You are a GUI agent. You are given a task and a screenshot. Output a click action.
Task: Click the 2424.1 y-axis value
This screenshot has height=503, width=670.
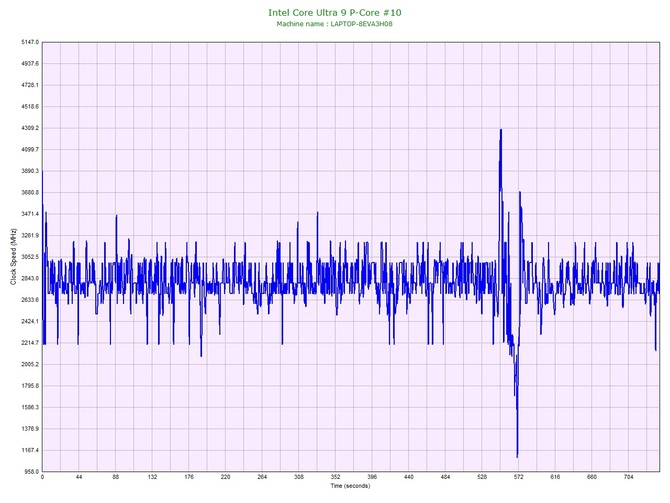coord(30,321)
